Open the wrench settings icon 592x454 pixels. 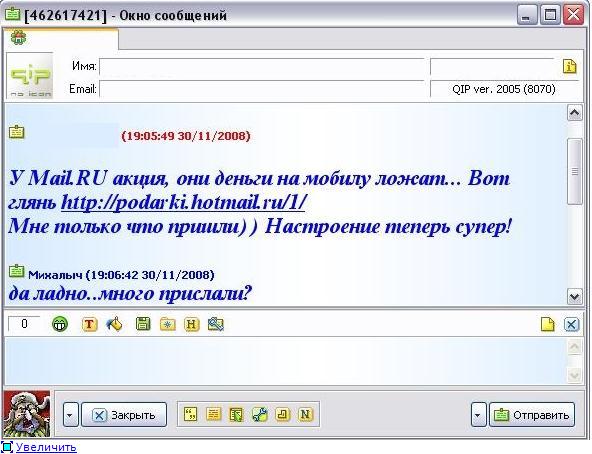(259, 414)
